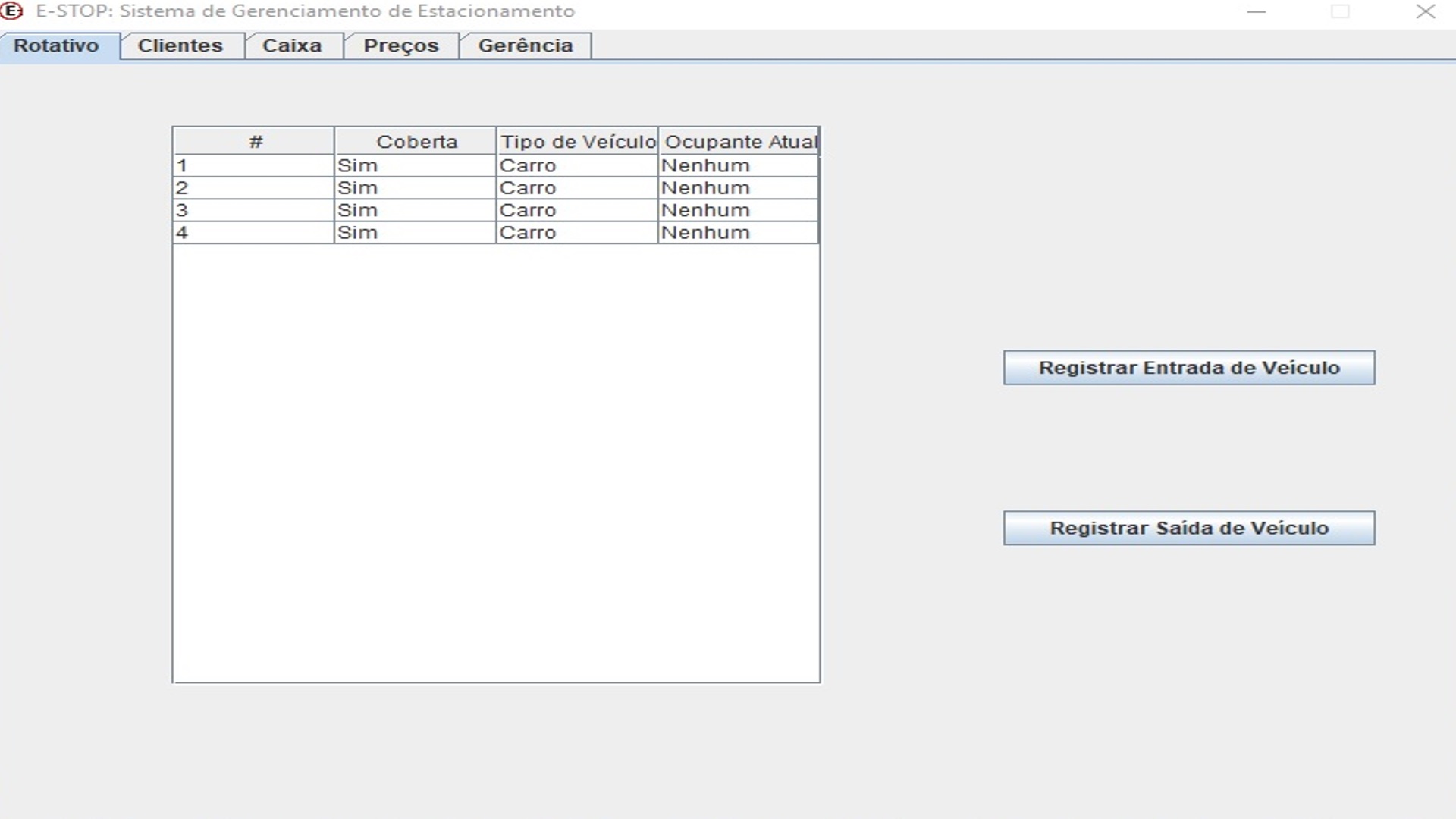Select parking spot row 2 in the table

coord(254,187)
